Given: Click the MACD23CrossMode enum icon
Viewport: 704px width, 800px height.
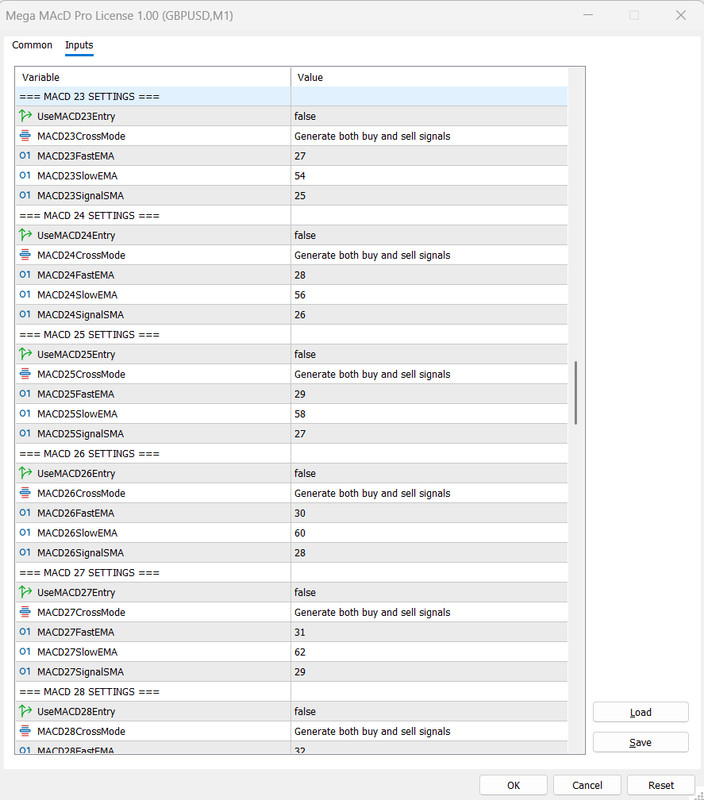Looking at the screenshot, I should tap(25, 136).
